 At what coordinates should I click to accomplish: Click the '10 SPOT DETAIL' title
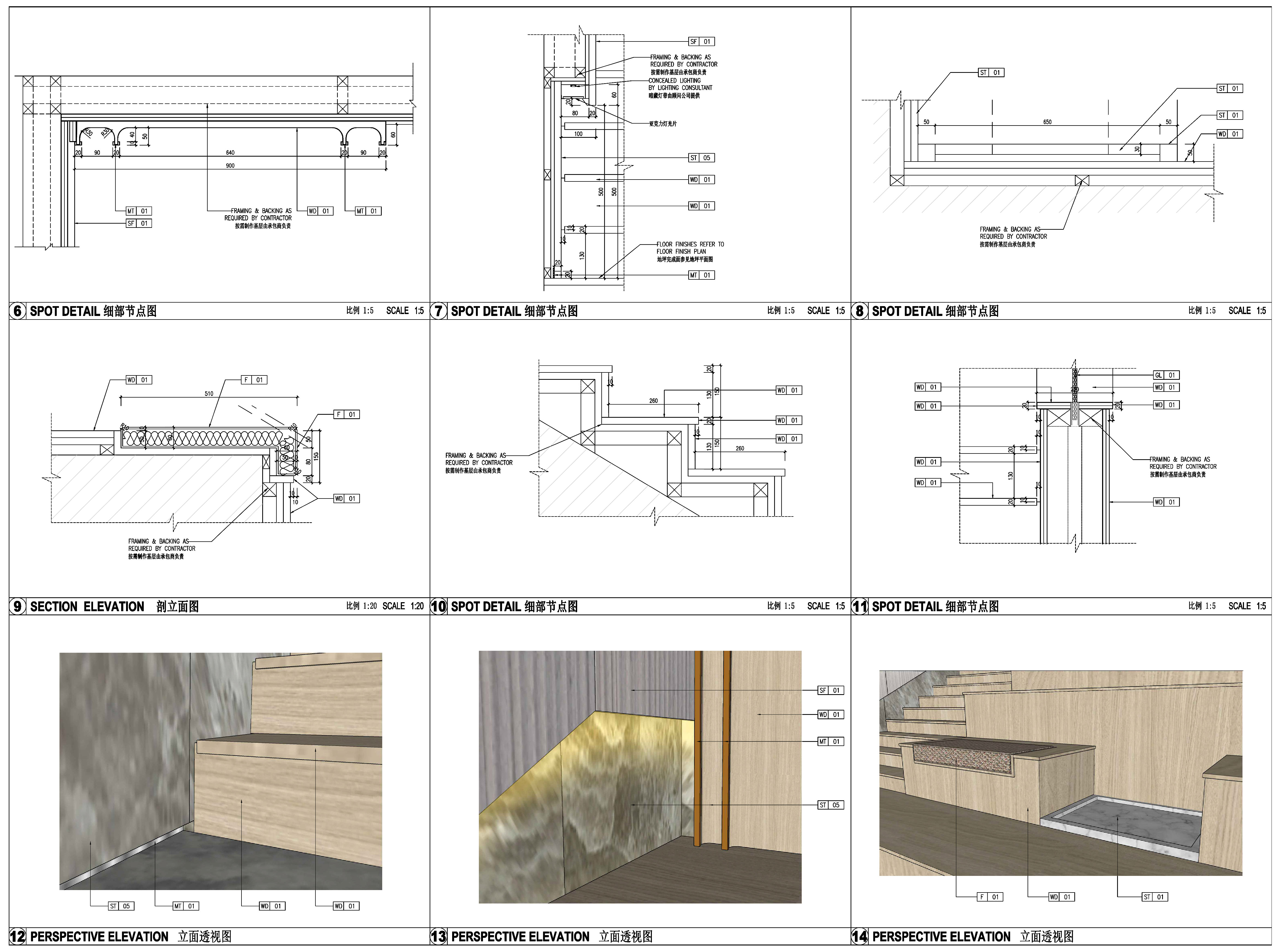tap(505, 607)
